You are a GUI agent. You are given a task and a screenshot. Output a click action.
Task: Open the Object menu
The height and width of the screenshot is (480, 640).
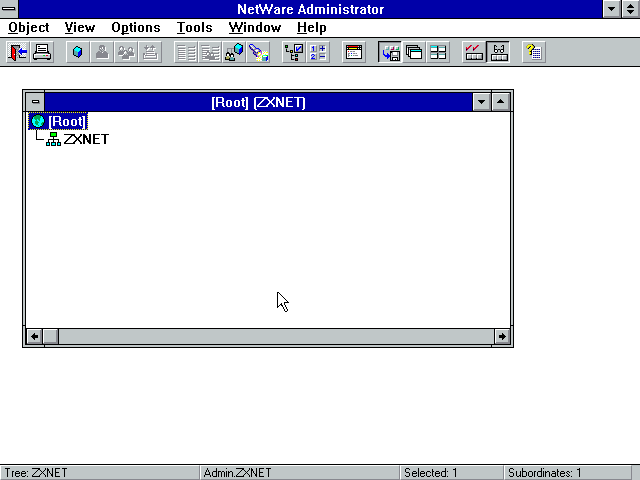[29, 28]
